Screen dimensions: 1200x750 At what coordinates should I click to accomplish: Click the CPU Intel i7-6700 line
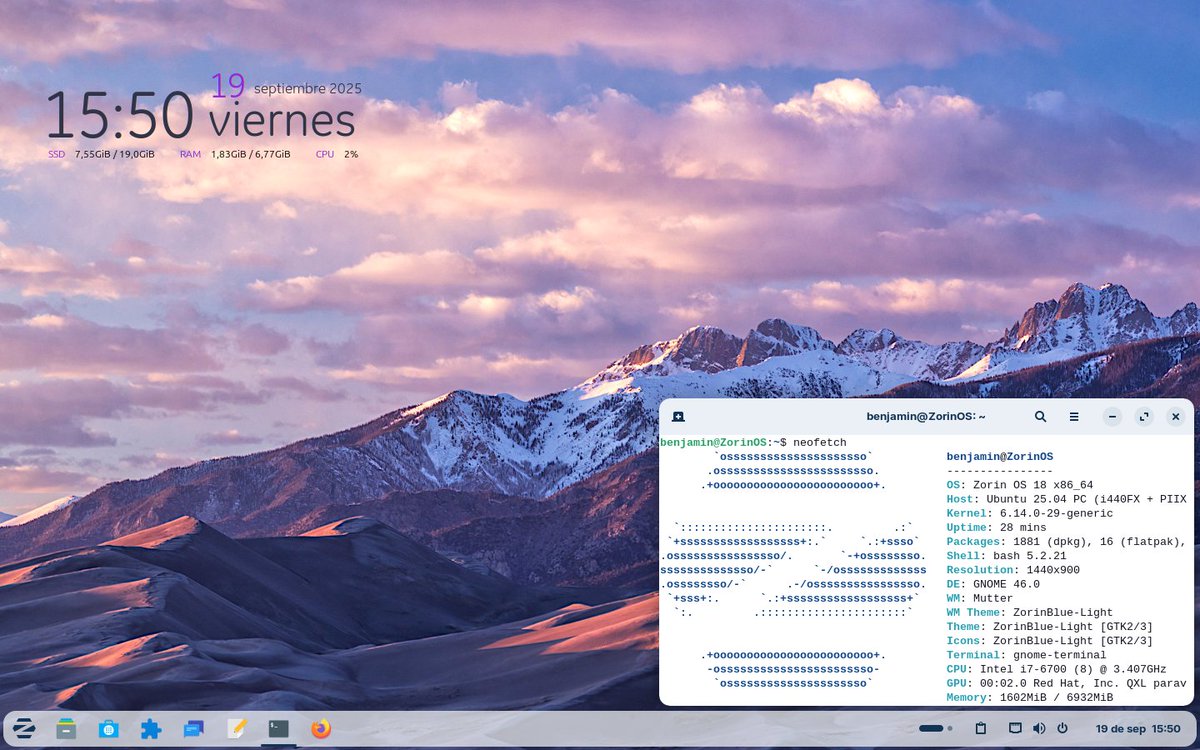tap(1056, 669)
